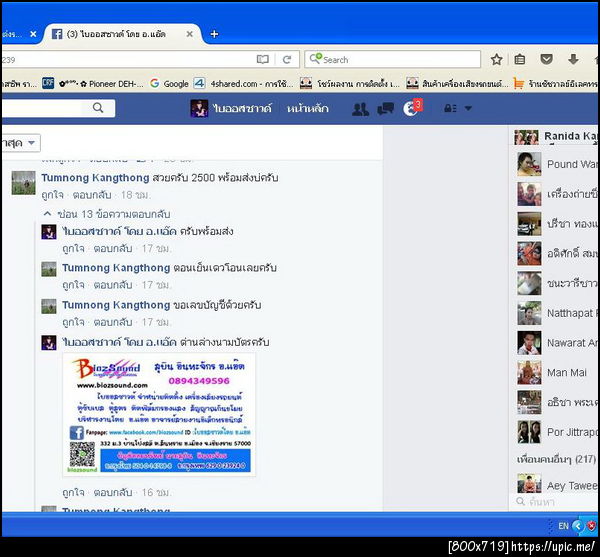Screen dimensions: 600x557
Task: Open chat with Nawarat contact
Action: (x=555, y=343)
